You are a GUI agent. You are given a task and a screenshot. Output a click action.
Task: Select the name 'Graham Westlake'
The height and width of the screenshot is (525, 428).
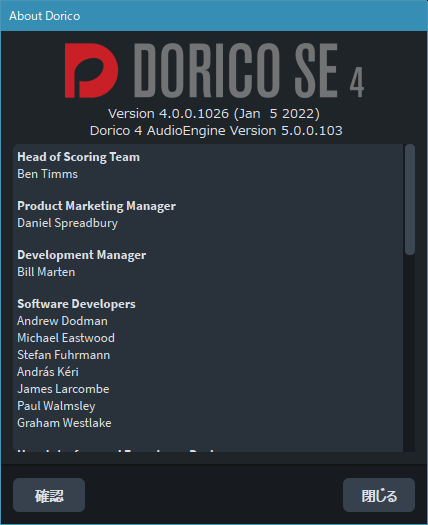64,423
